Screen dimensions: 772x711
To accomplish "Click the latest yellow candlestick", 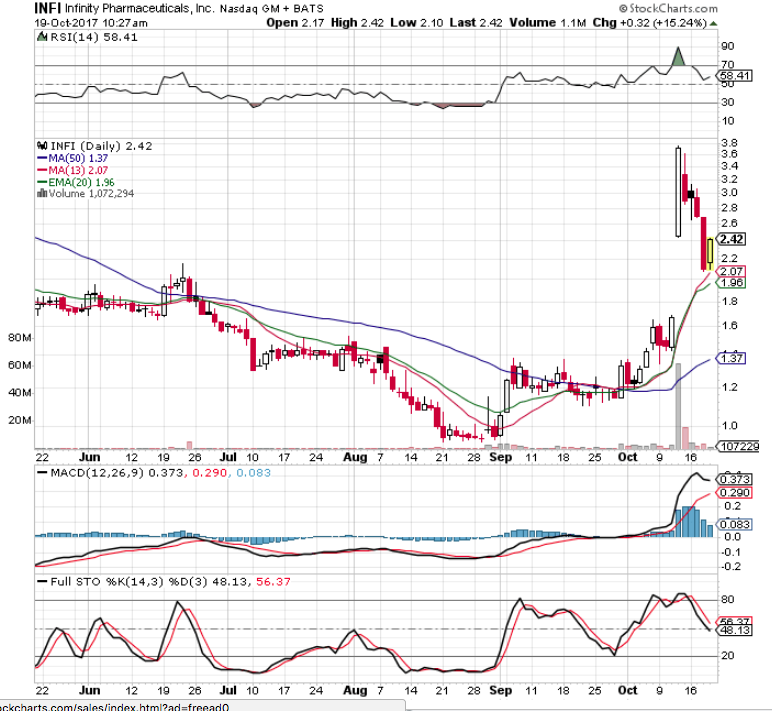I will 710,254.
